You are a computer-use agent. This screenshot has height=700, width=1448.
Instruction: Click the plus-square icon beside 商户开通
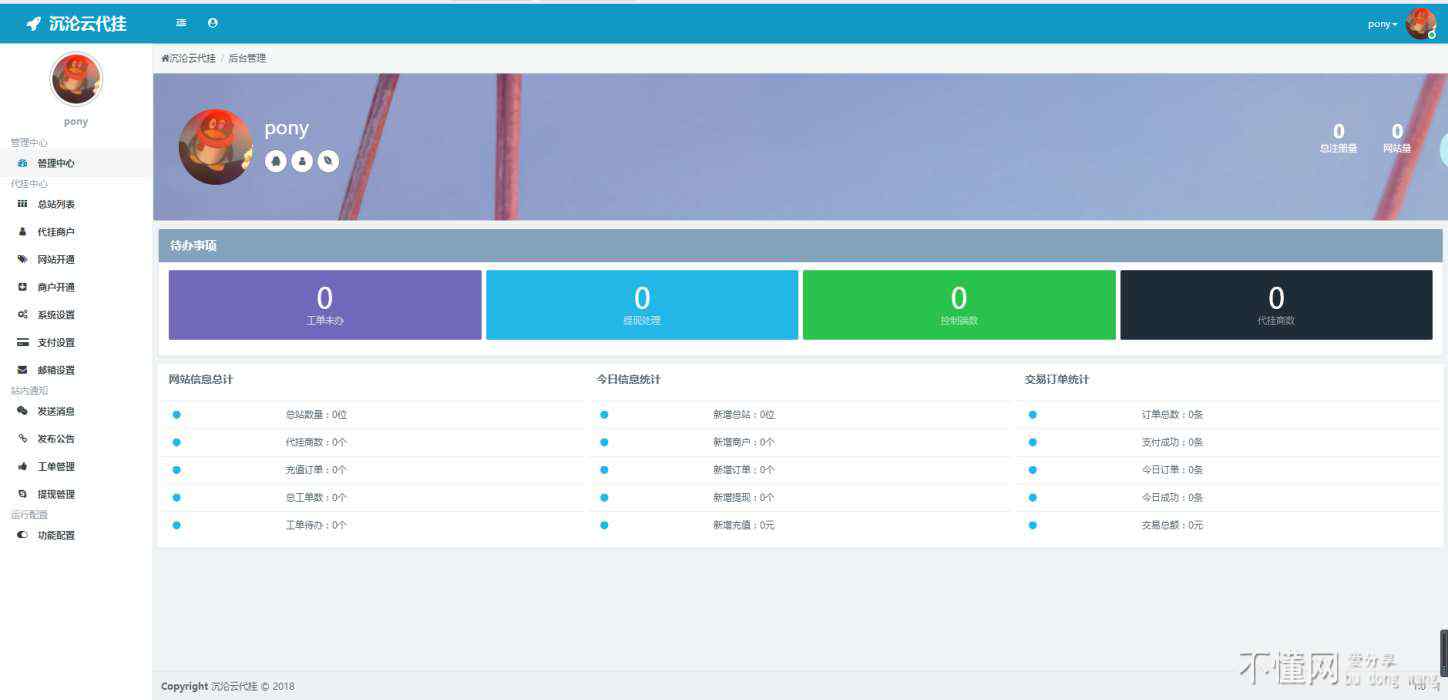[x=22, y=287]
